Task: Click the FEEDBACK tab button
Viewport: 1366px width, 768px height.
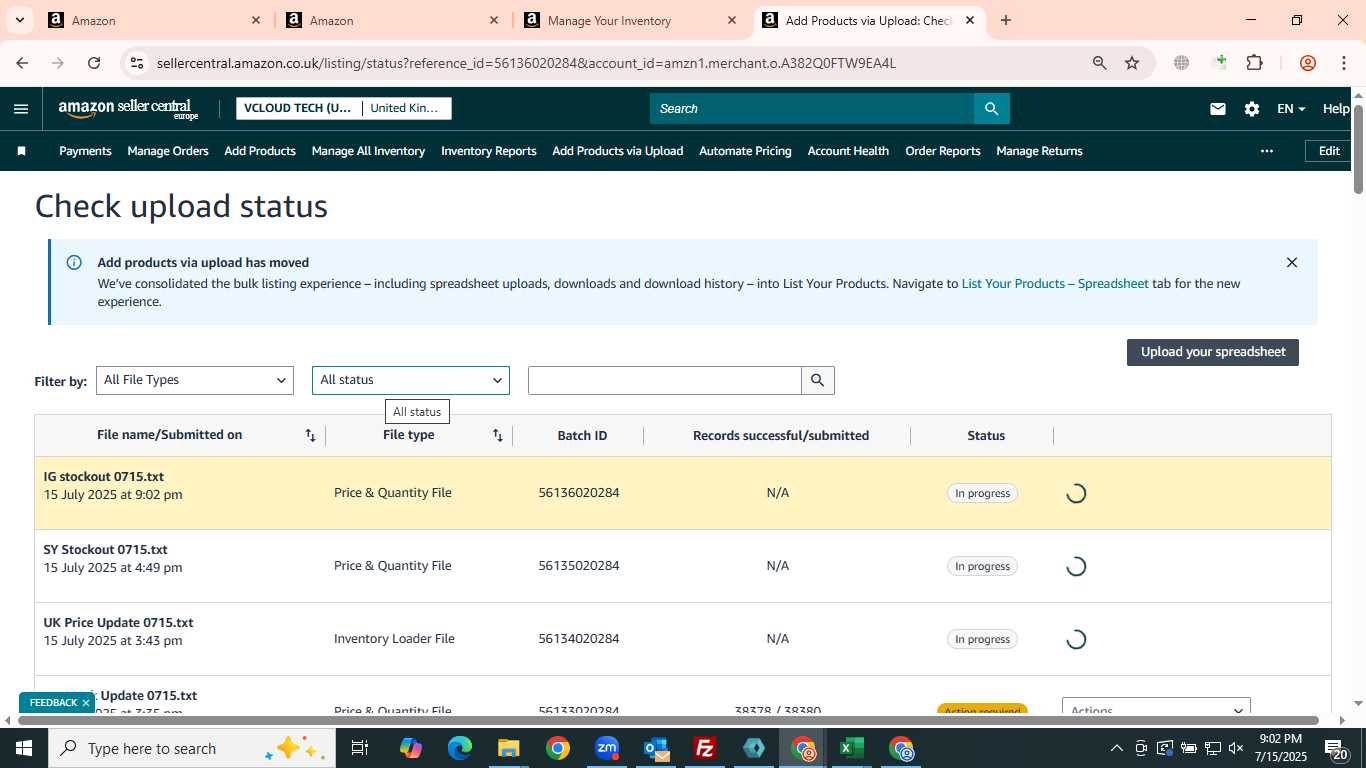Action: pos(53,703)
